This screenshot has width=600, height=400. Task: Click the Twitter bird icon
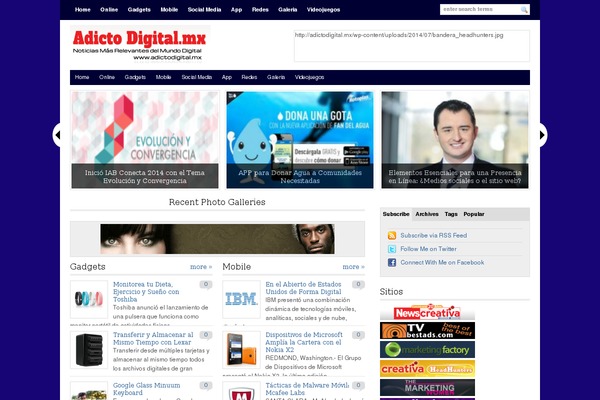point(392,249)
